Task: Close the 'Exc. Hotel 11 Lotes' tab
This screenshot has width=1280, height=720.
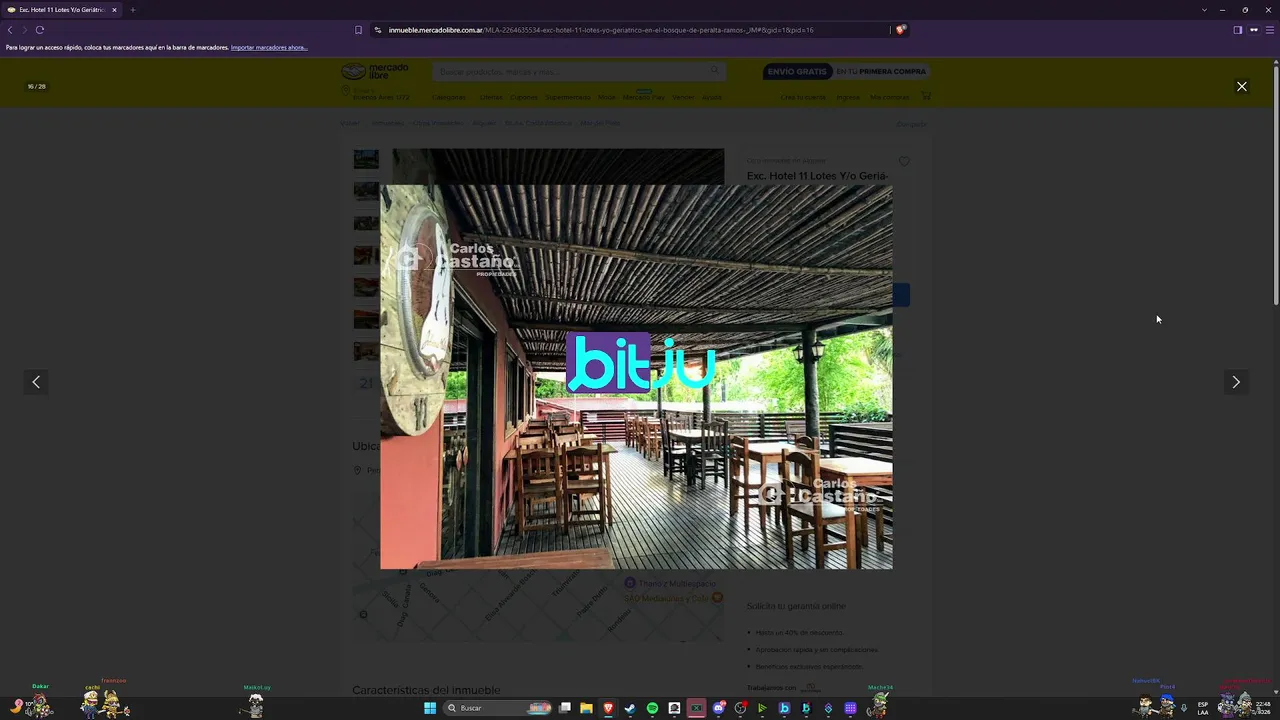Action: (114, 10)
